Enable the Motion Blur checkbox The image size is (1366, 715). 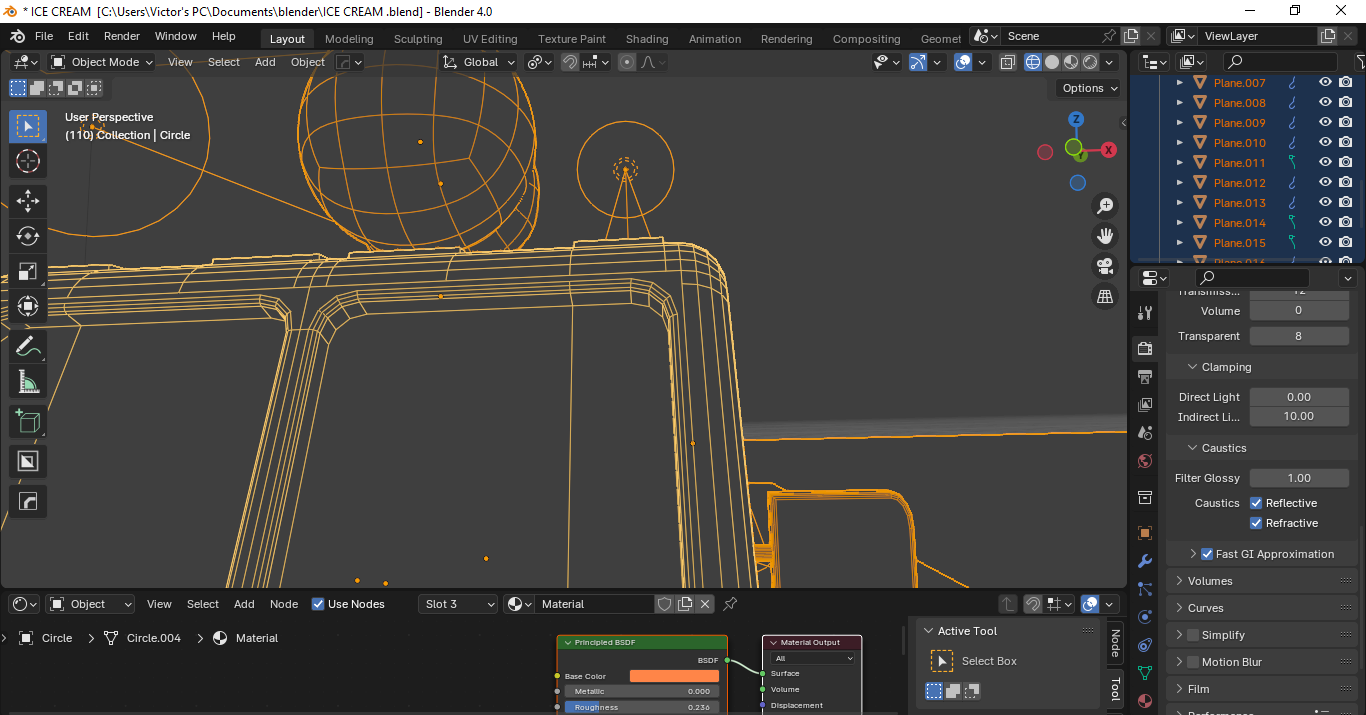click(1192, 662)
